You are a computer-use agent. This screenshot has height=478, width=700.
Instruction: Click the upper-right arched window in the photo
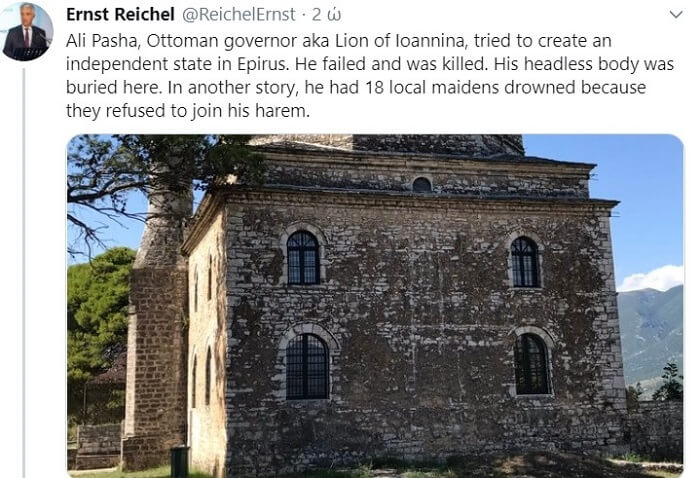click(525, 262)
